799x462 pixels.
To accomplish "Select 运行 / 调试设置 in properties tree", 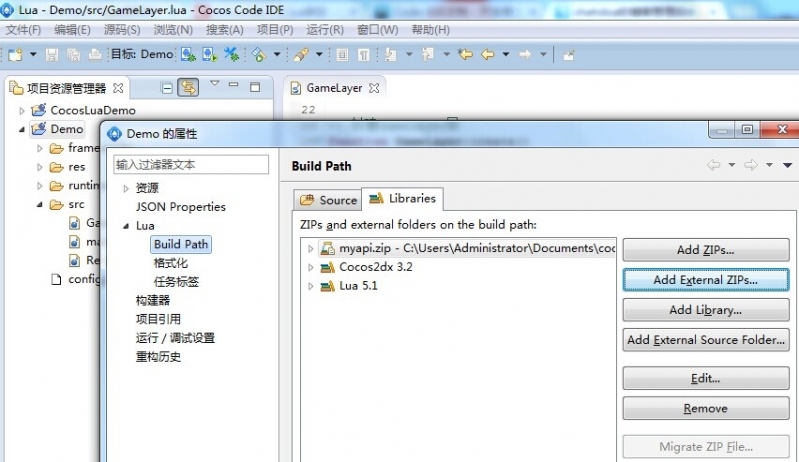I will point(175,338).
